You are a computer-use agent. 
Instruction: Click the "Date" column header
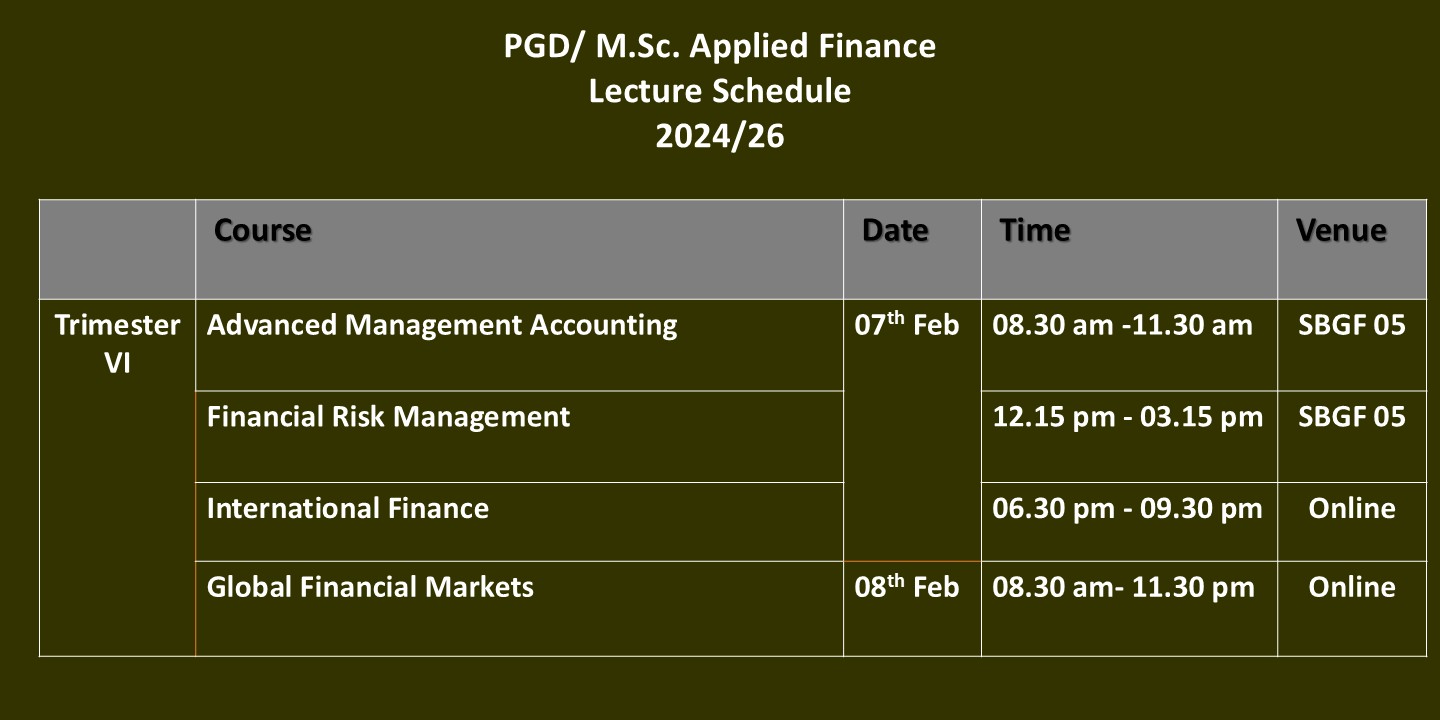pos(895,231)
